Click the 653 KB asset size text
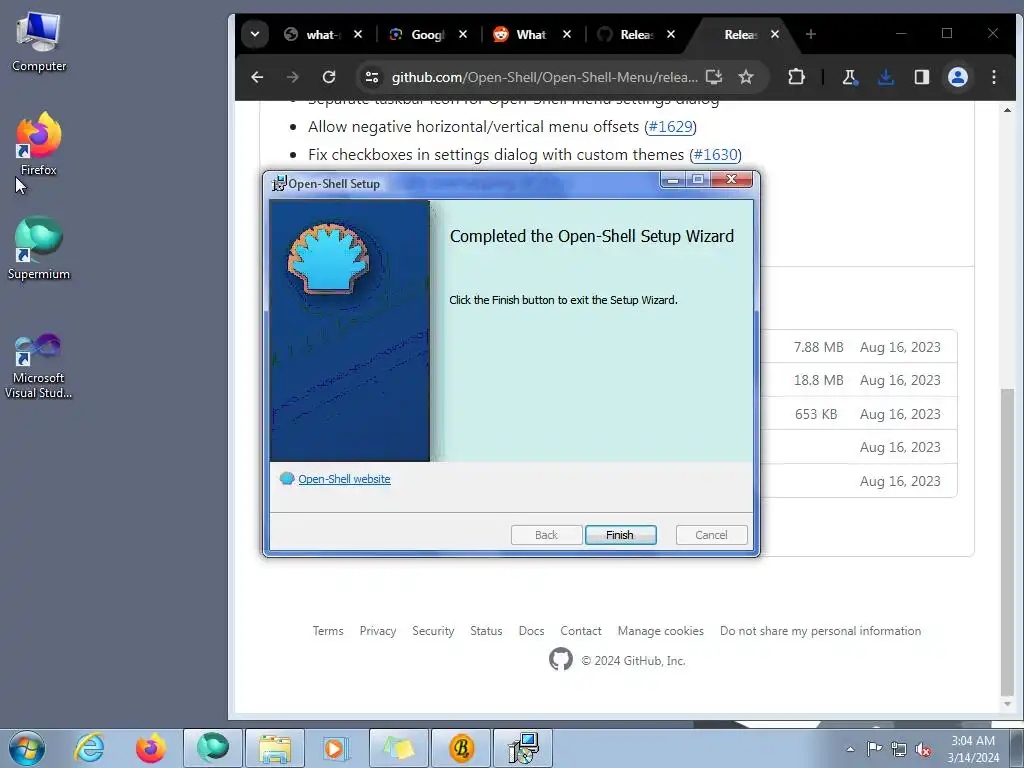The height and width of the screenshot is (768, 1024). click(816, 414)
